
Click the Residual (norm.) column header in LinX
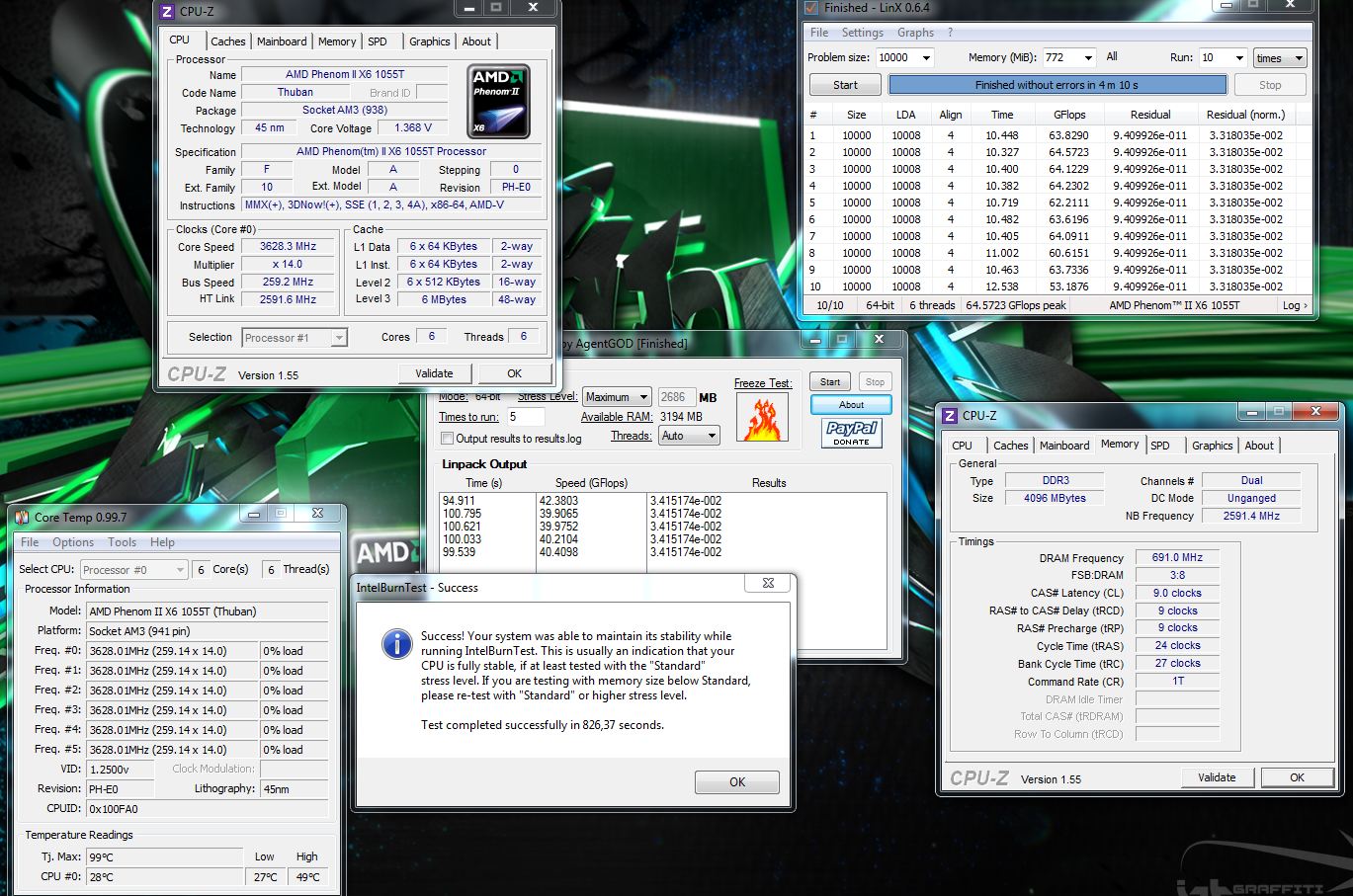tap(1245, 115)
